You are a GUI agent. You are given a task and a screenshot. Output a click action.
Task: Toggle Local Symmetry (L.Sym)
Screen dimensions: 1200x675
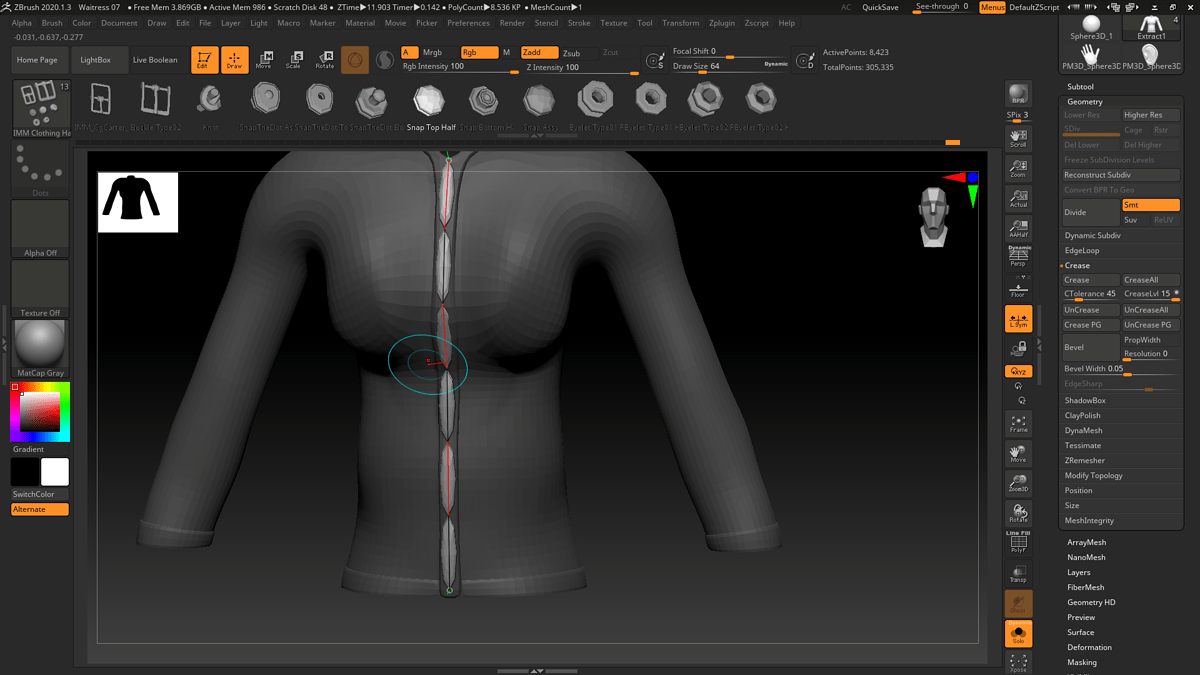click(x=1018, y=319)
